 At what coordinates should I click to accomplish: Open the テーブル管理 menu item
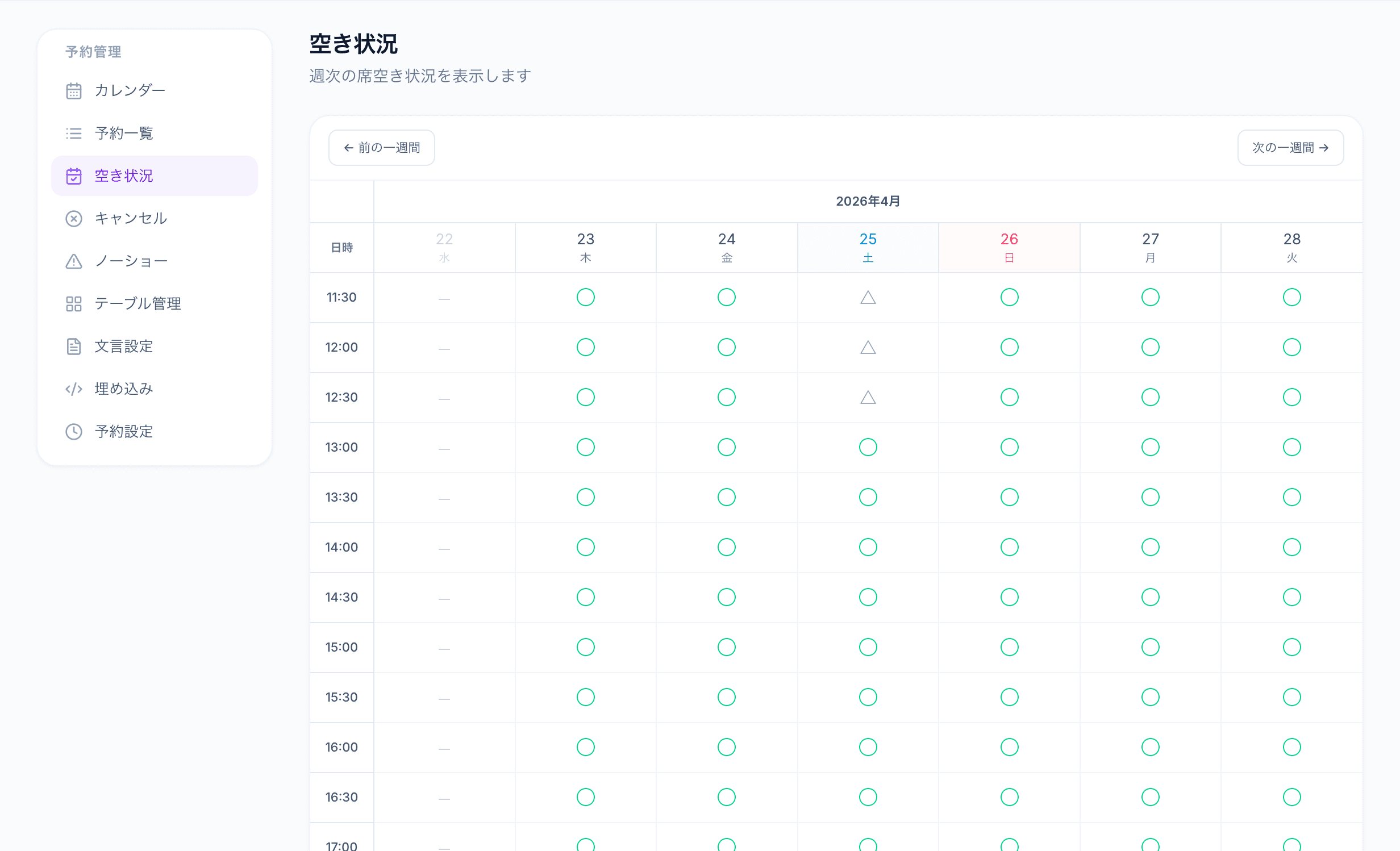pyautogui.click(x=137, y=304)
